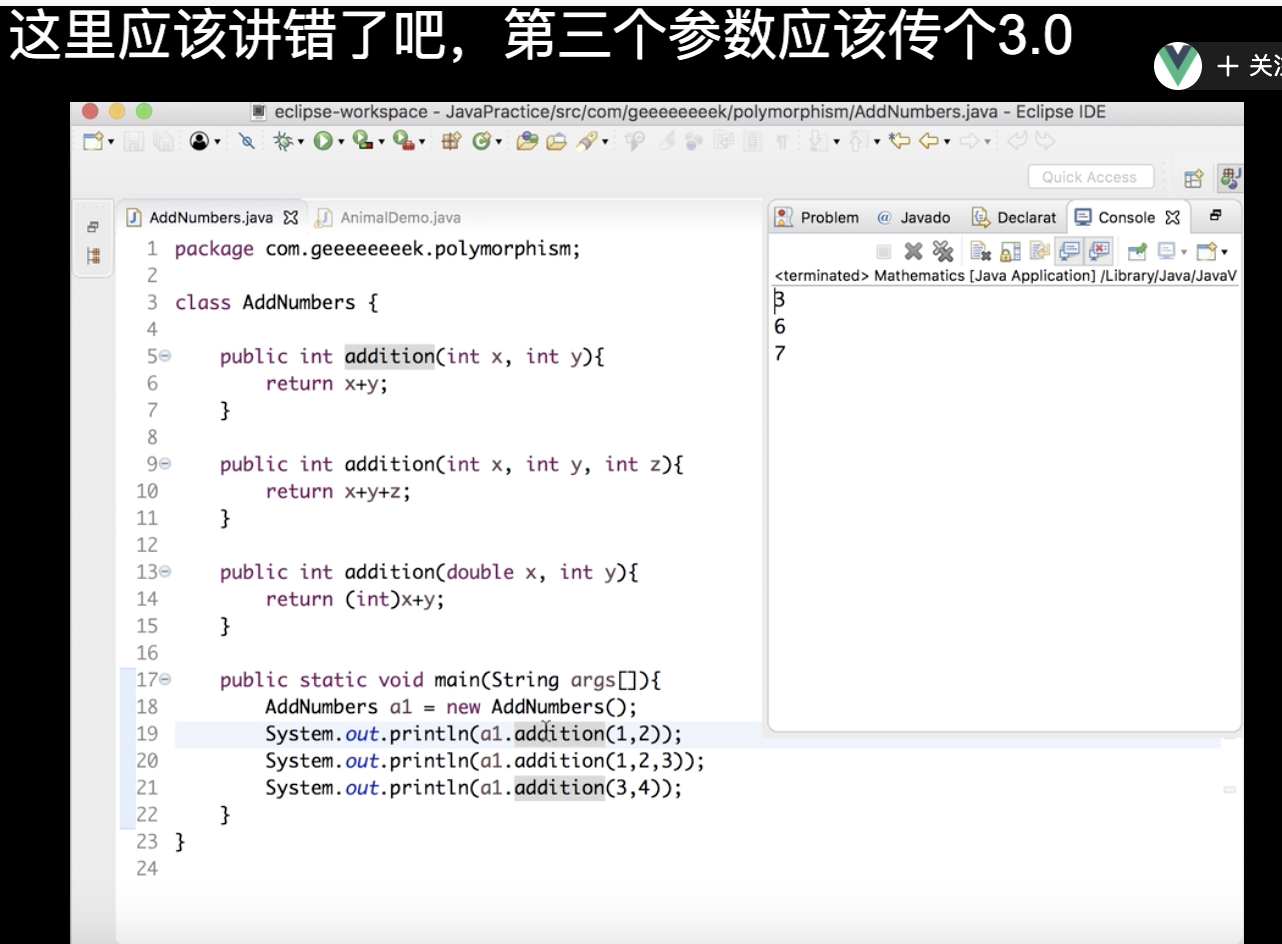This screenshot has width=1282, height=944.
Task: Click the green Run button in toolbar
Action: point(324,142)
